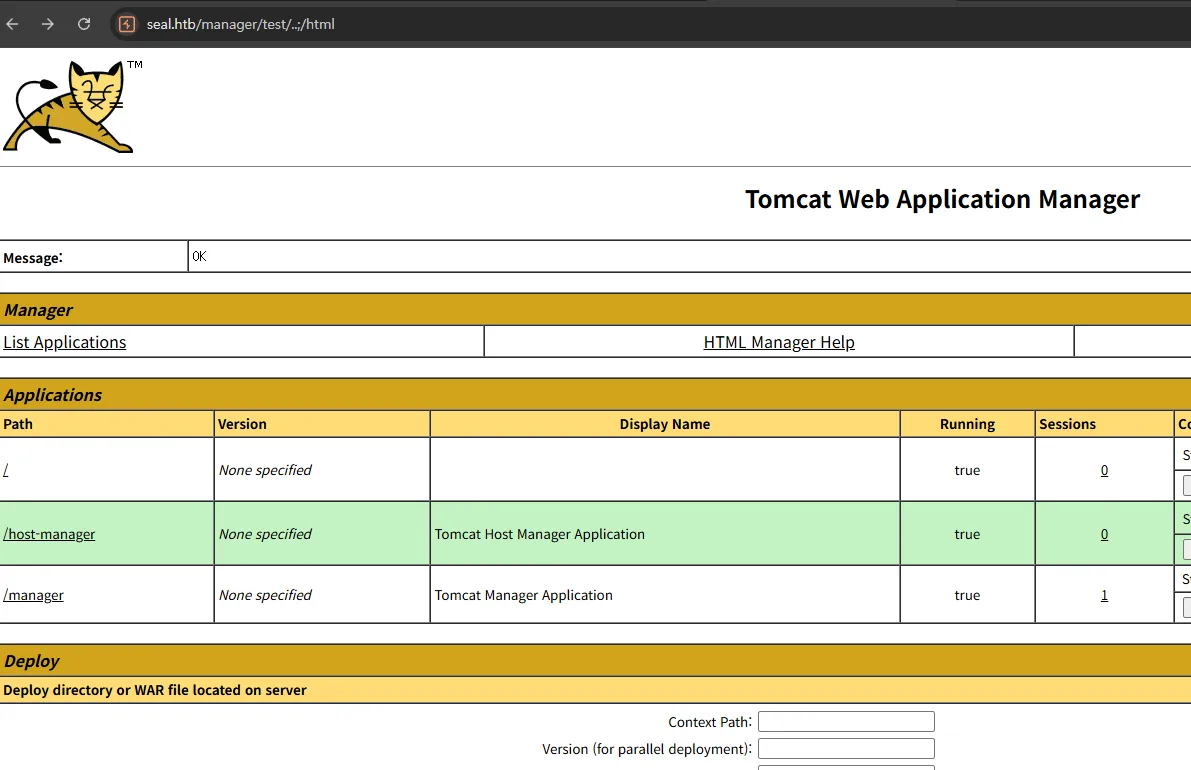Click the 'Applications' section header
Image resolution: width=1191 pixels, height=770 pixels.
click(x=596, y=395)
